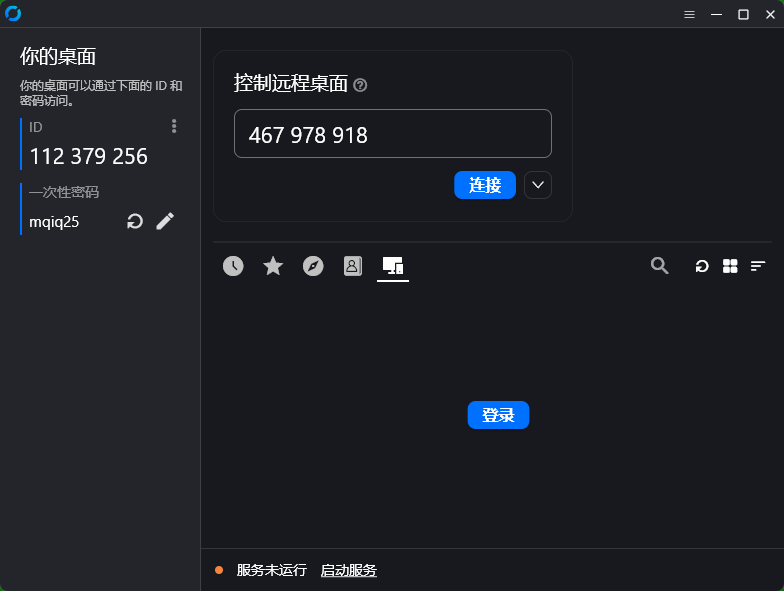Image resolution: width=784 pixels, height=591 pixels.
Task: Open the ID three-dot menu
Action: (174, 126)
